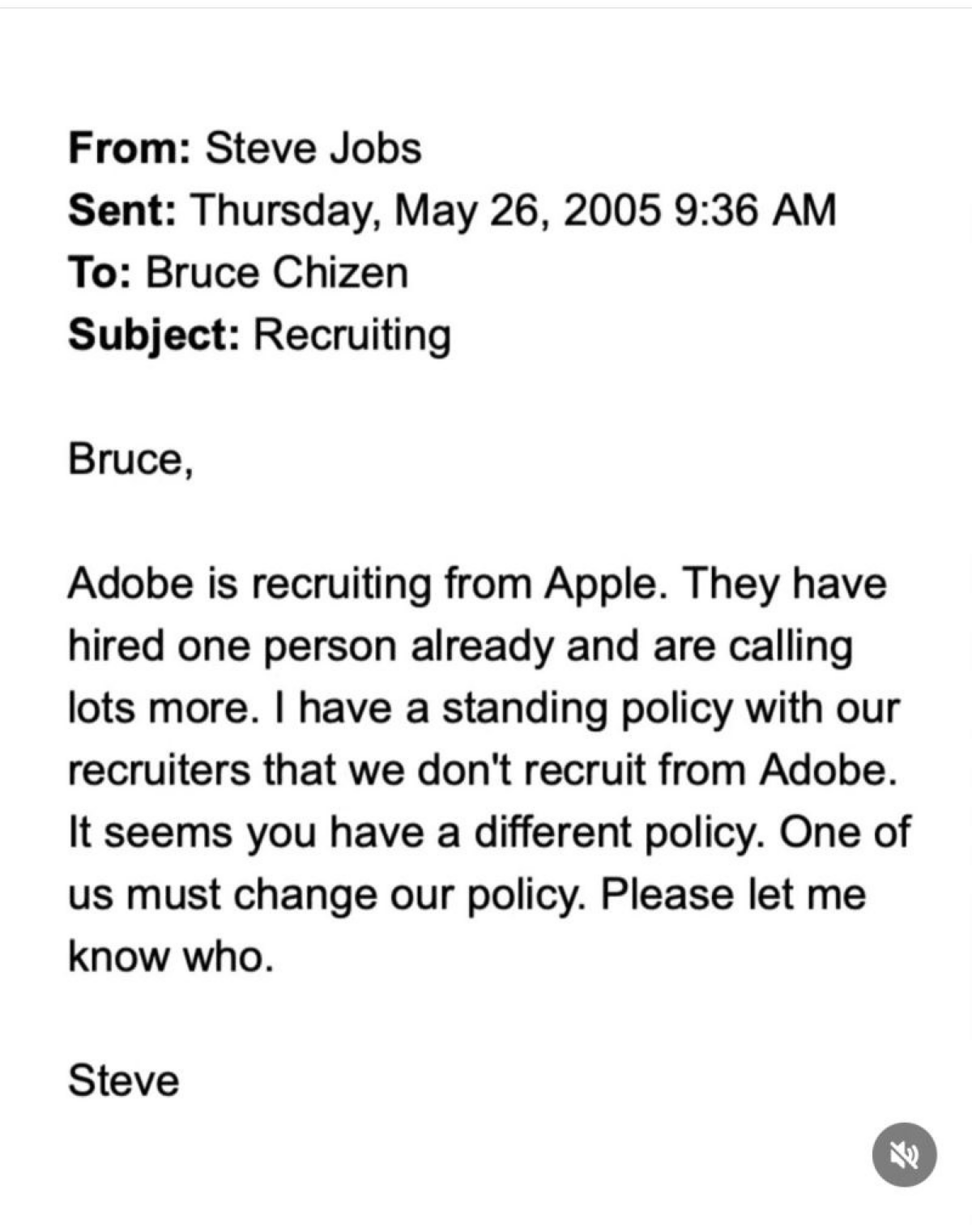Click the subject text Recruiting
Viewport: 972px width, 1232px height.
point(352,336)
